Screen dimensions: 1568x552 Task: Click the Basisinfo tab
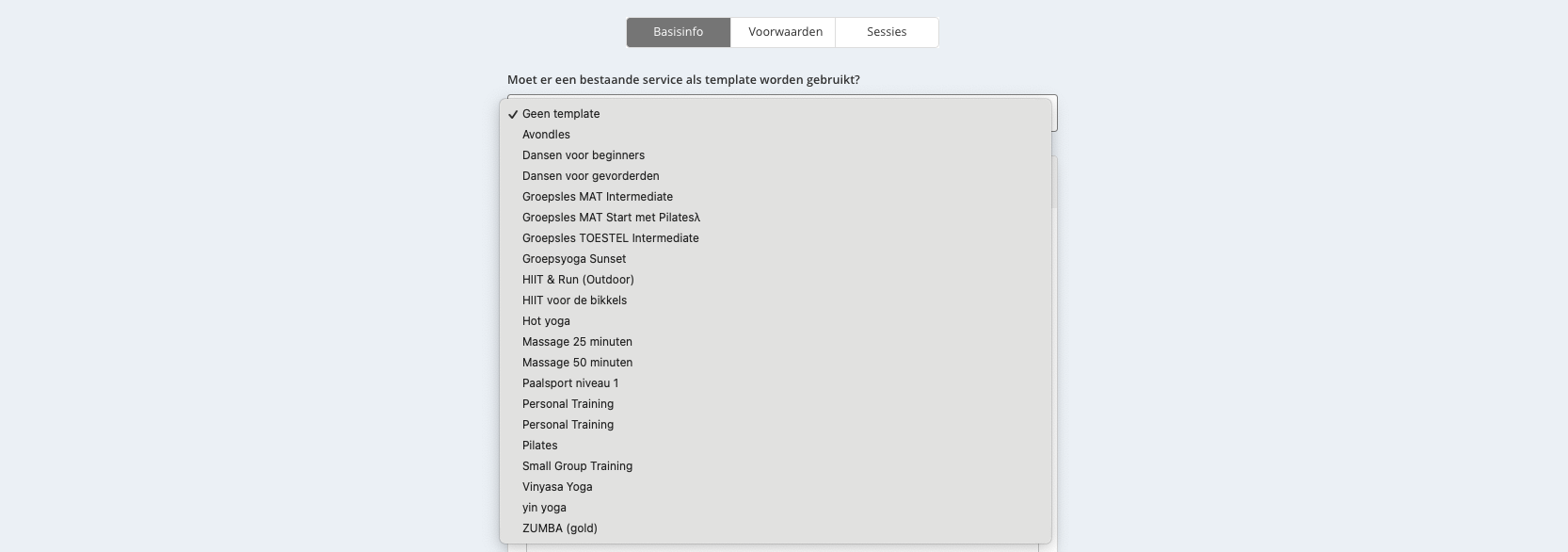679,32
